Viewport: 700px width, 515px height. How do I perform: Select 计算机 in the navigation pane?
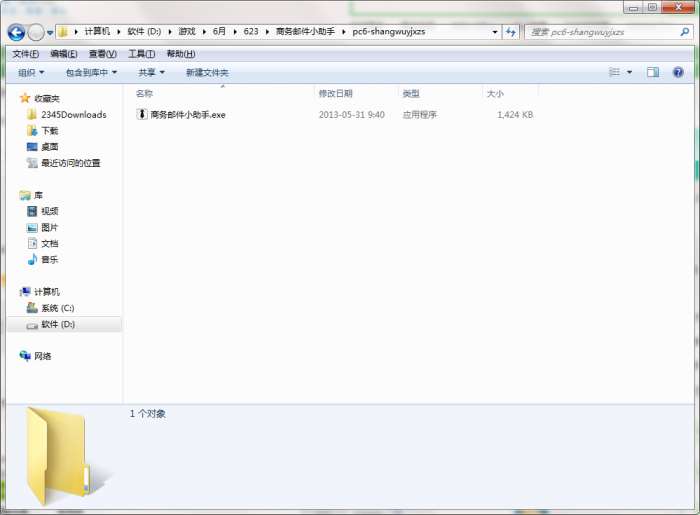click(46, 292)
